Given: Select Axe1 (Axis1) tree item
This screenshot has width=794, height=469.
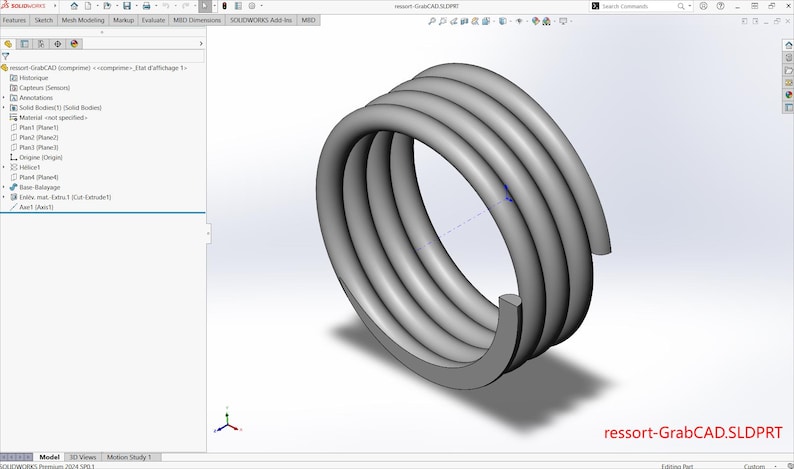Looking at the screenshot, I should (31, 207).
